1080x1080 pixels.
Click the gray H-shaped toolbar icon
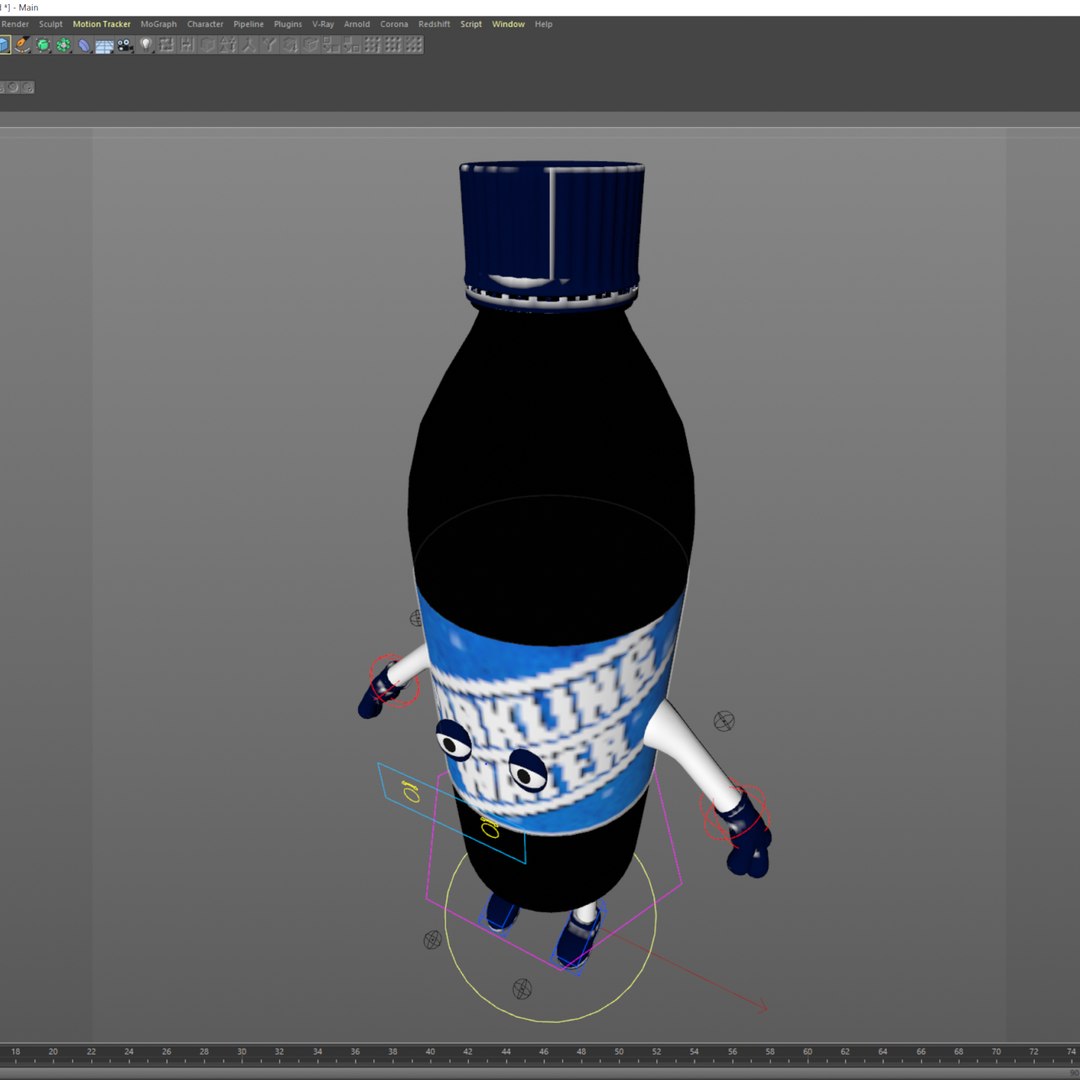click(187, 45)
